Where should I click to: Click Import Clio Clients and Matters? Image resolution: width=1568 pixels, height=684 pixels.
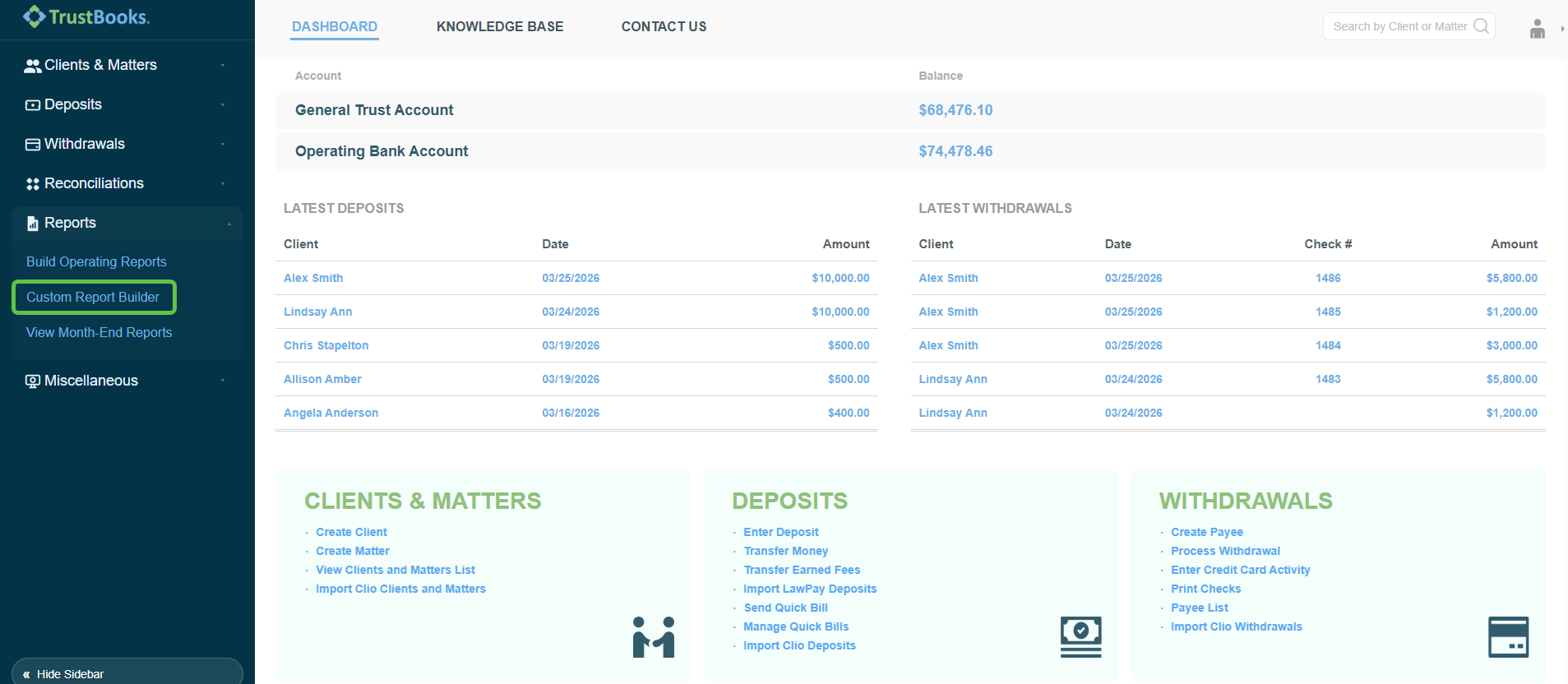pos(400,589)
